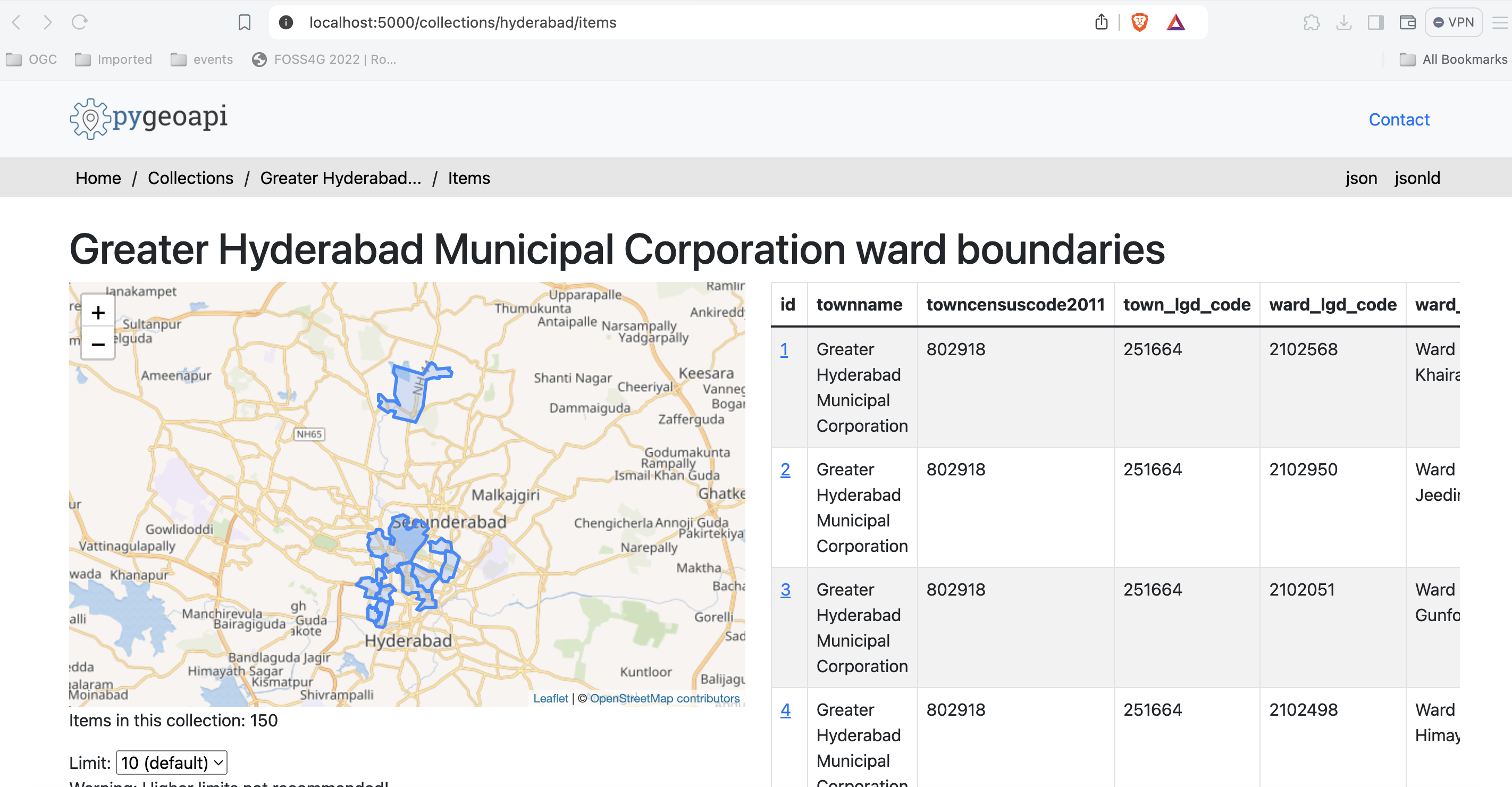1512x787 pixels.
Task: Open Imported bookmarks folder
Action: (113, 59)
